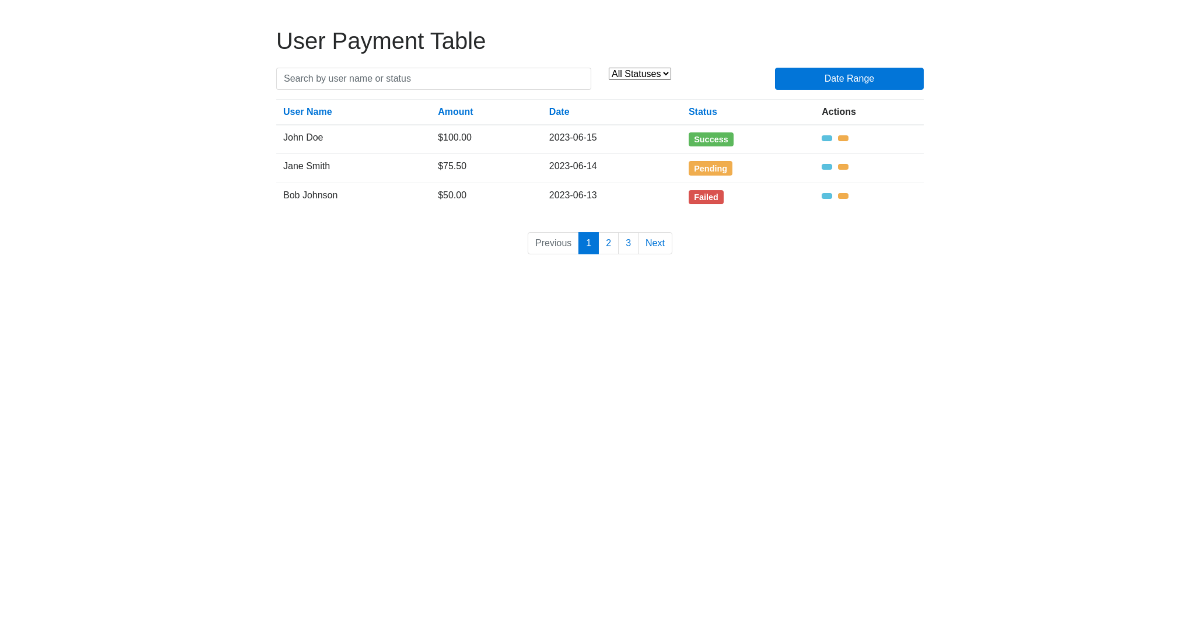Click the Date Range button
Viewport: 1200px width, 630px height.
click(x=849, y=78)
